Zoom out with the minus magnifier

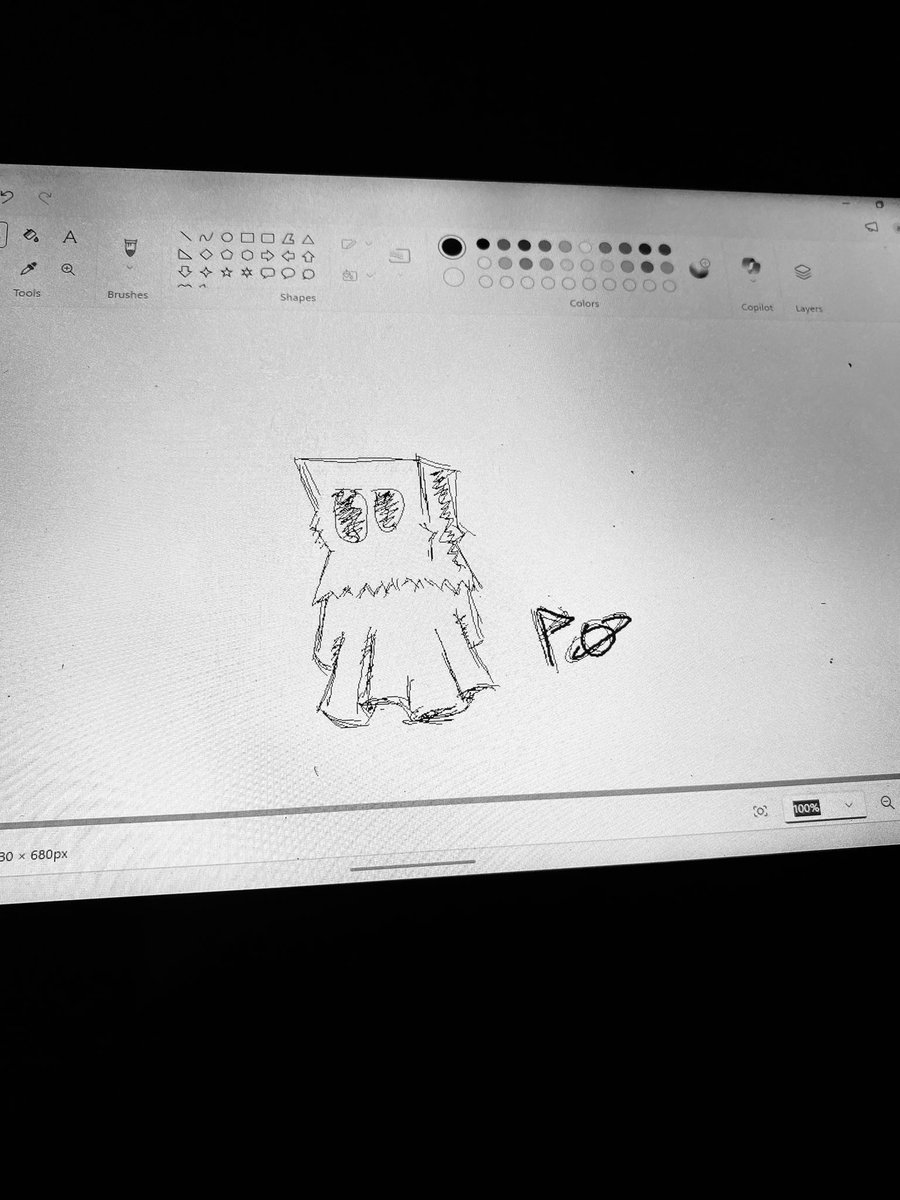pos(887,803)
